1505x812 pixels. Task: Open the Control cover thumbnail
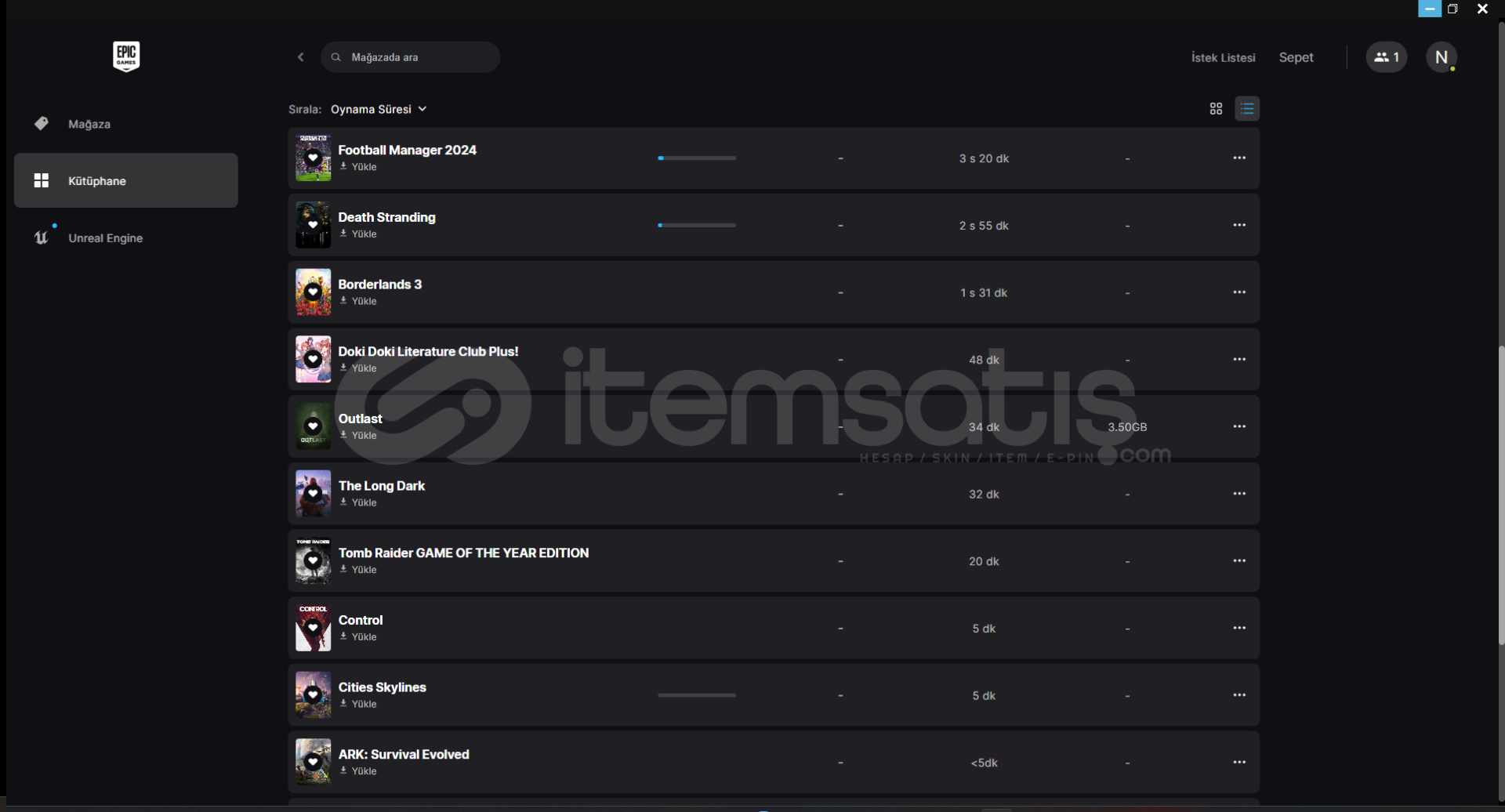tap(313, 629)
